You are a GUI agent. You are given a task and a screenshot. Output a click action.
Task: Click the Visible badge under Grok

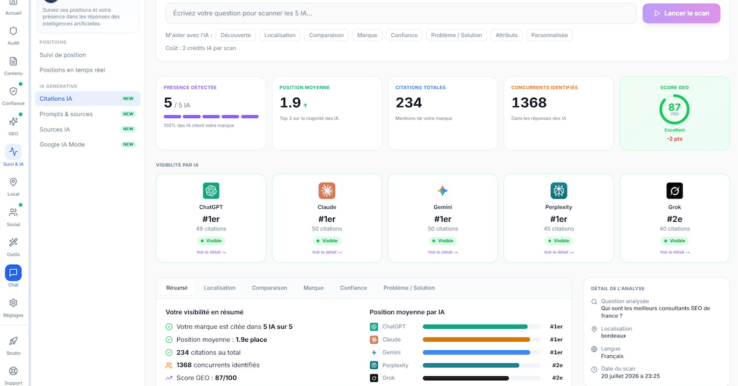(x=674, y=241)
